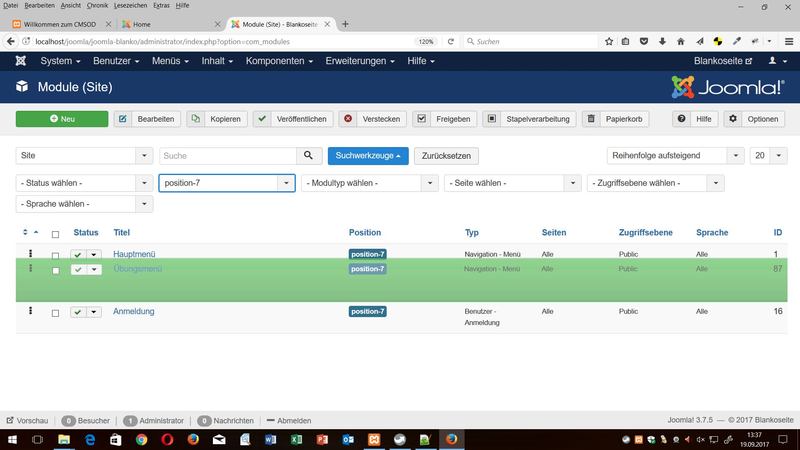The width and height of the screenshot is (800, 450).
Task: Open the Windows Task View icon
Action: [x=37, y=439]
